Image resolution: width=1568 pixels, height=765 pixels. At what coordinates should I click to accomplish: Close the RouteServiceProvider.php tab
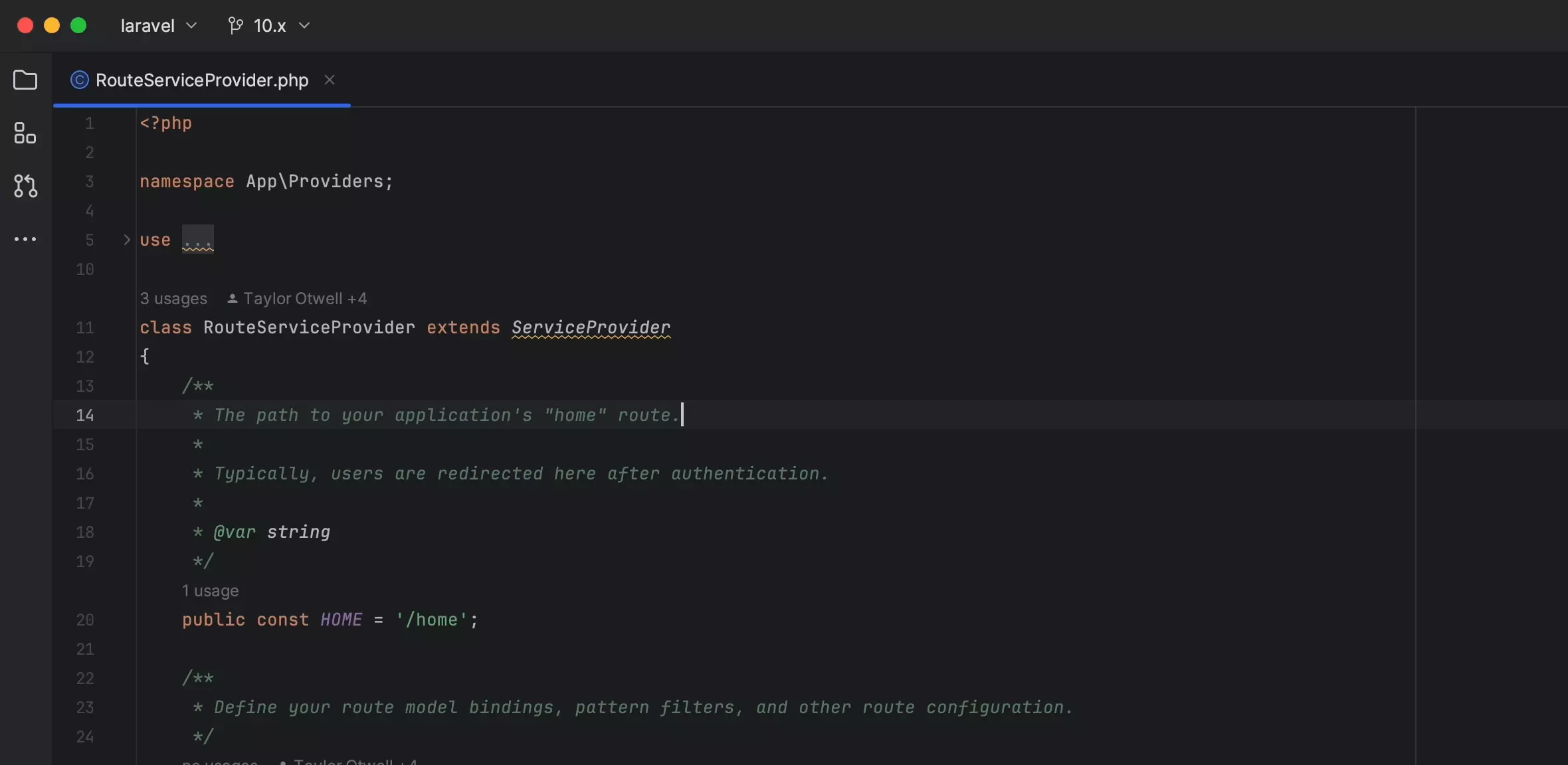click(330, 80)
